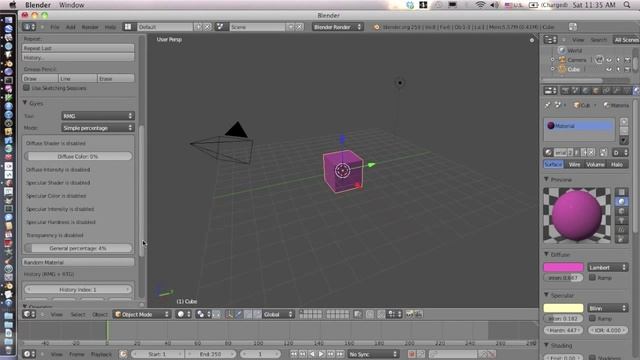Click the screen layout browse icon
Screen dimensions: 640x360
[x=128, y=27]
